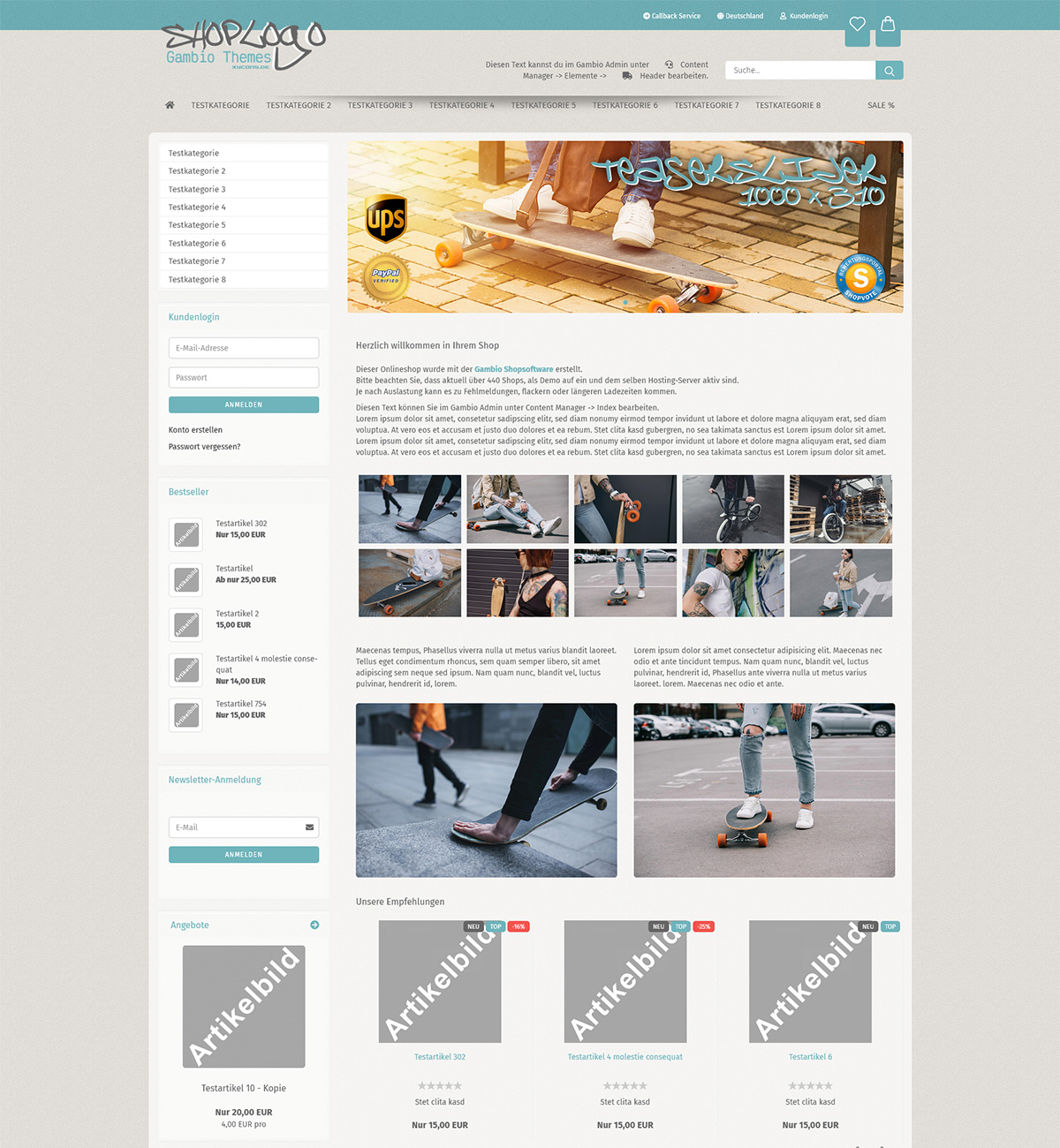Click the PayPal Verified seal
The height and width of the screenshot is (1148, 1060).
tap(385, 276)
